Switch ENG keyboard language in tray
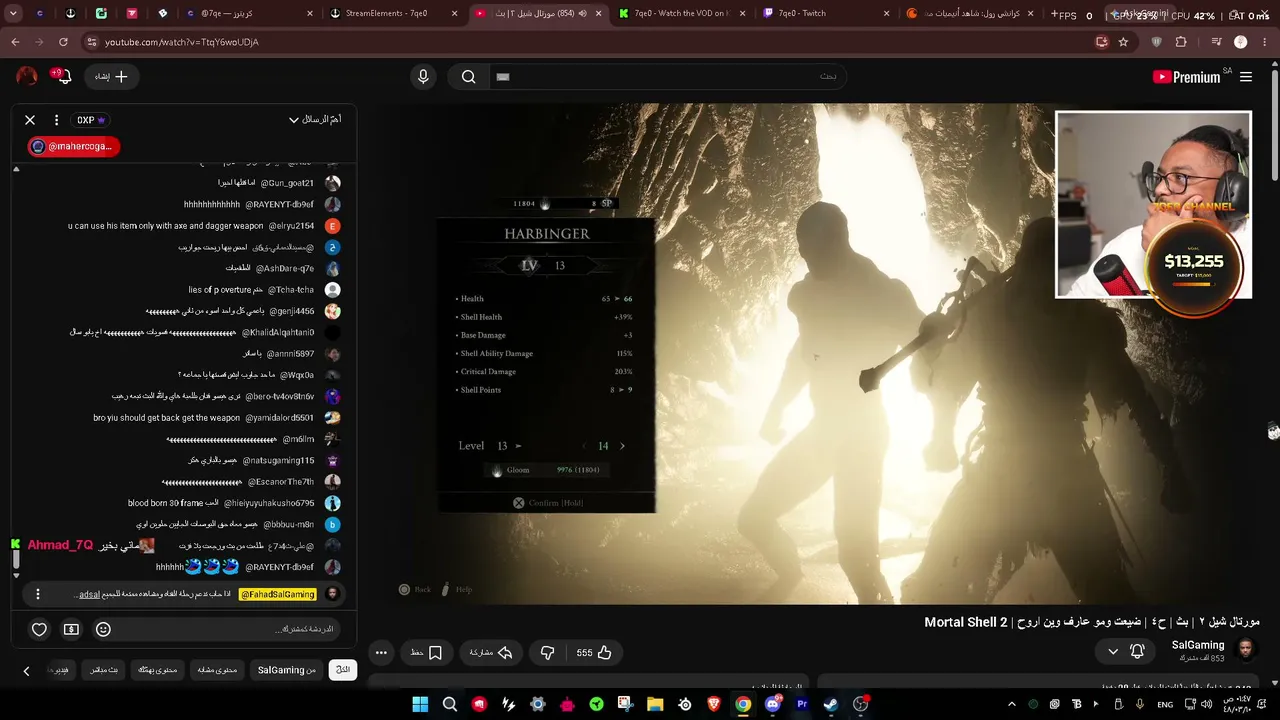The image size is (1280, 720). 1165,704
